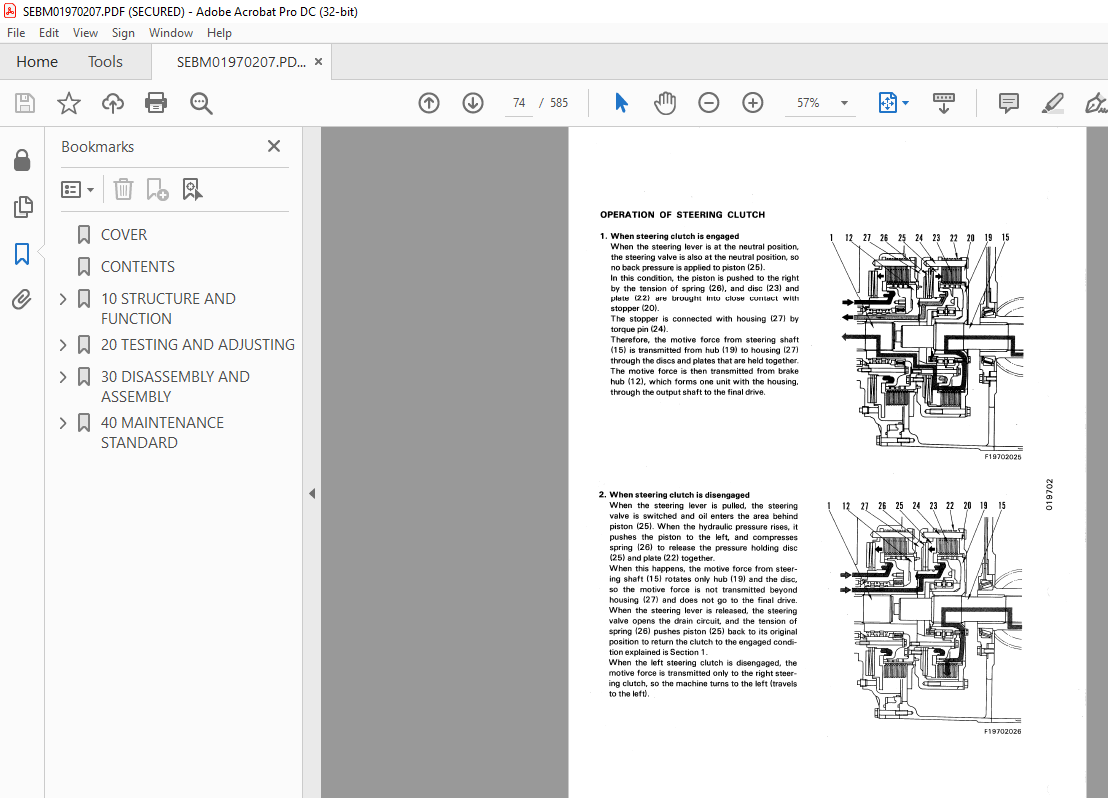The height and width of the screenshot is (798, 1108).
Task: Click the fit page icon
Action: coord(888,103)
